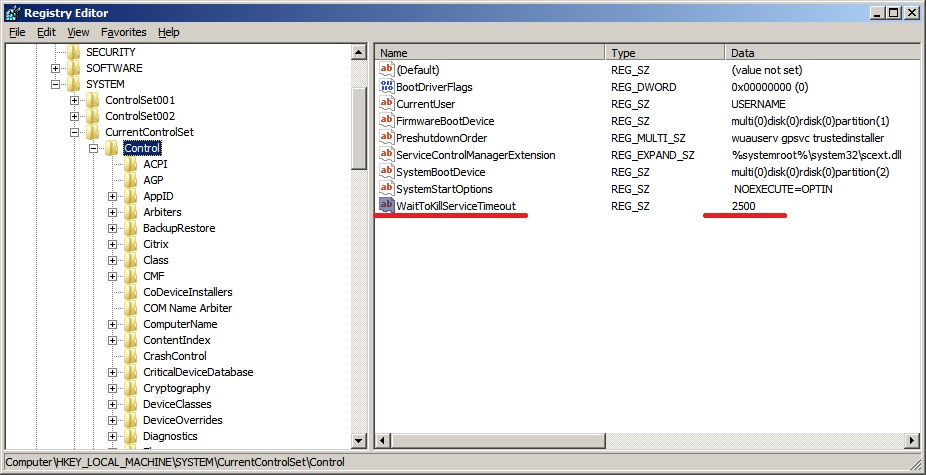Click the CoDeviceInstallers folder icon

(x=131, y=292)
